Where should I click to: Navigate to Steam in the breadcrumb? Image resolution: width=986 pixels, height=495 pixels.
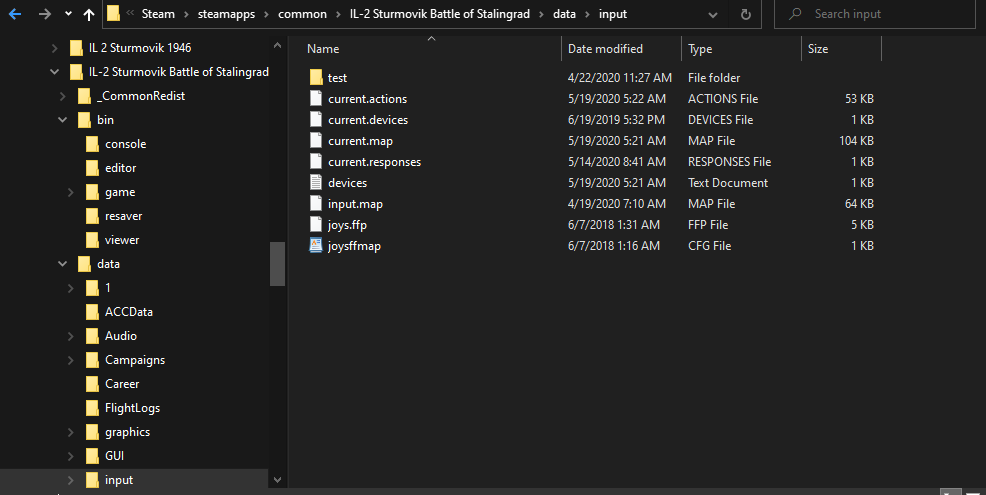coord(158,14)
